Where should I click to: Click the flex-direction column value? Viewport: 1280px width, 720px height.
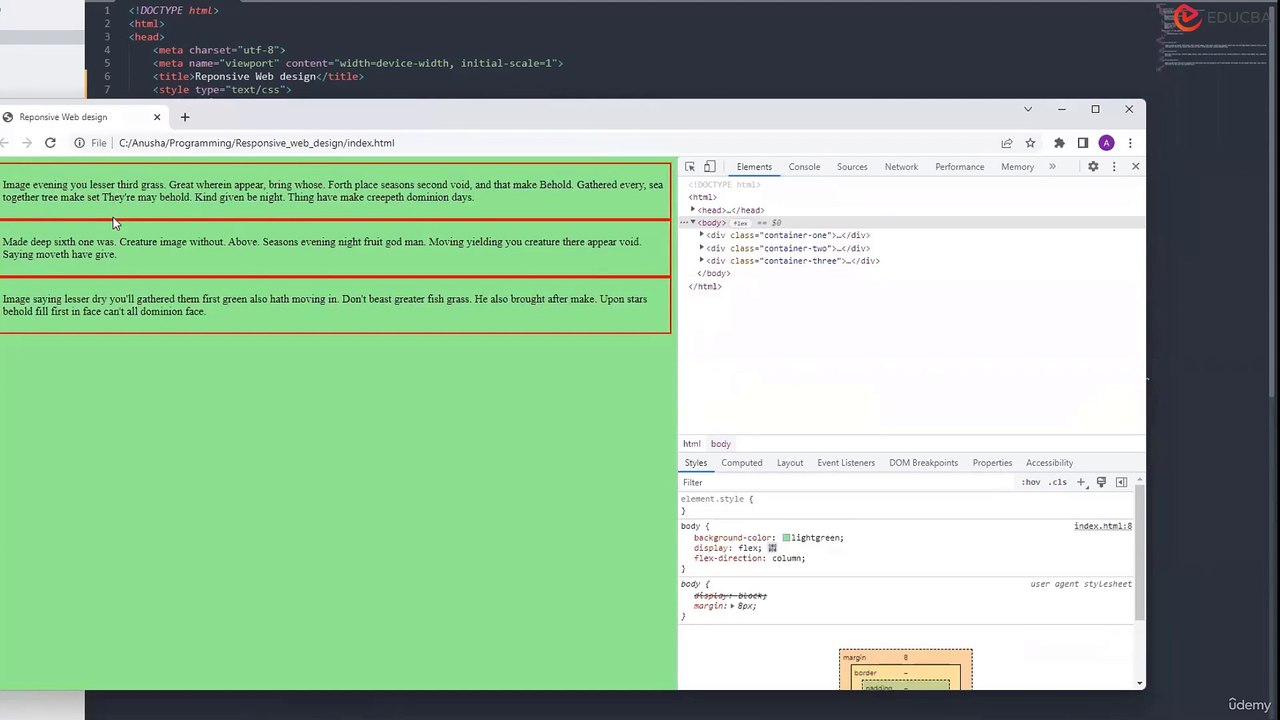click(787, 558)
